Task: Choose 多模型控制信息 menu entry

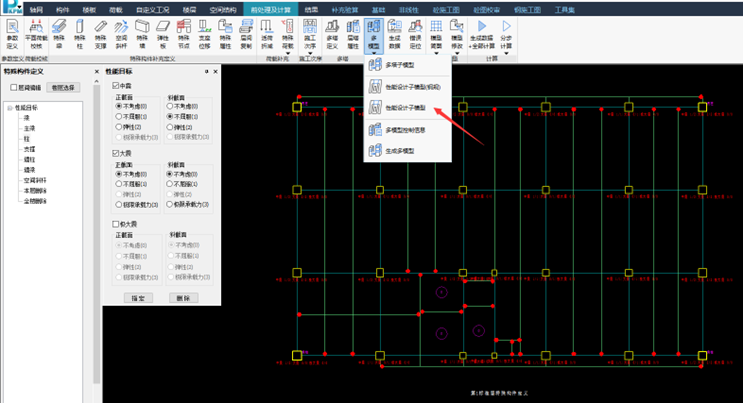Action: click(x=407, y=130)
